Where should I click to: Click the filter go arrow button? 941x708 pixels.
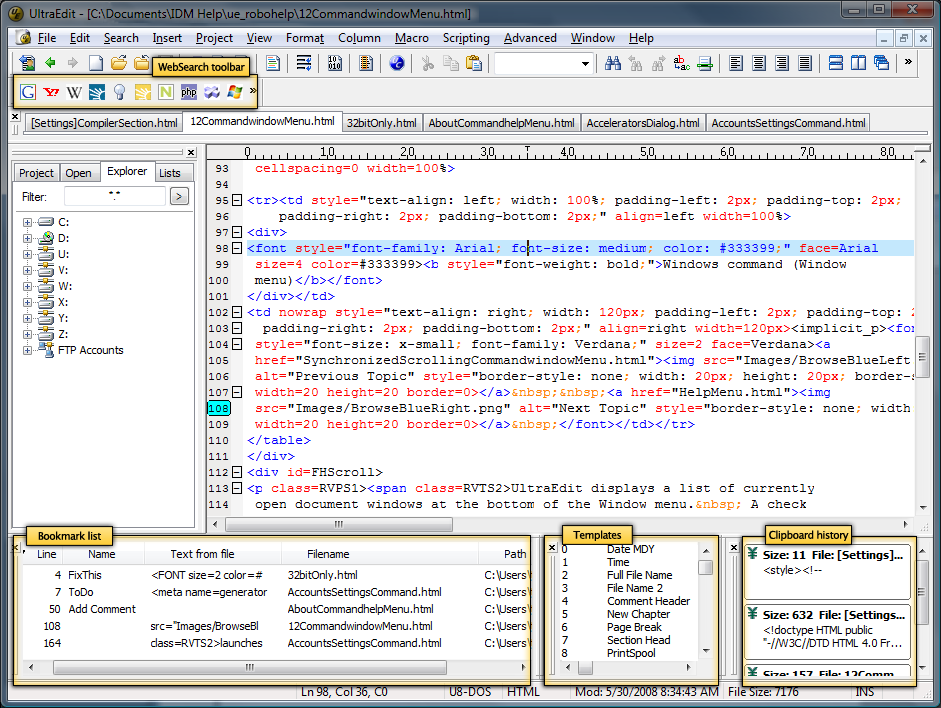[179, 196]
